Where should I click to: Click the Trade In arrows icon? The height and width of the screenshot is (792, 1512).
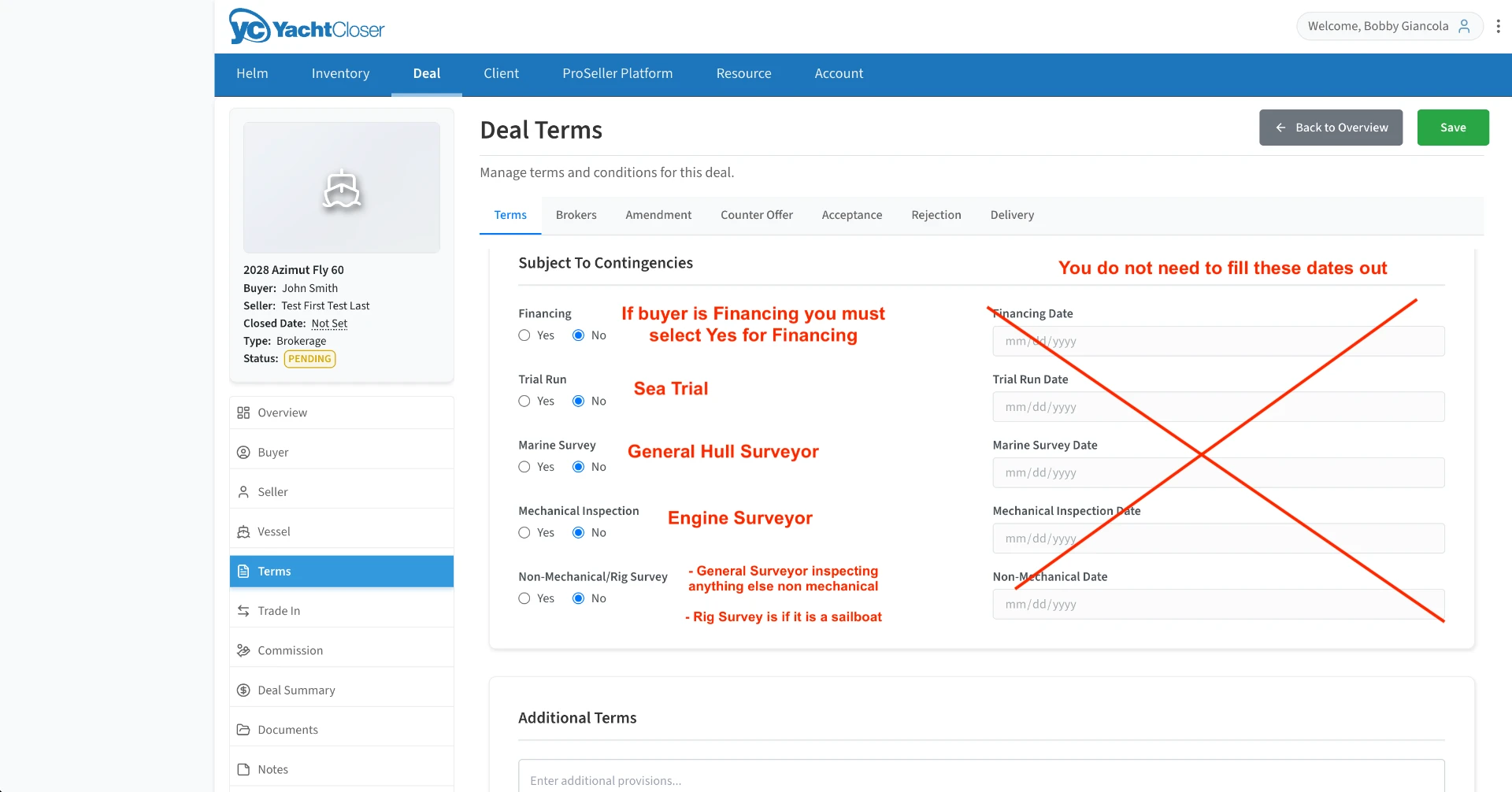[x=243, y=611]
